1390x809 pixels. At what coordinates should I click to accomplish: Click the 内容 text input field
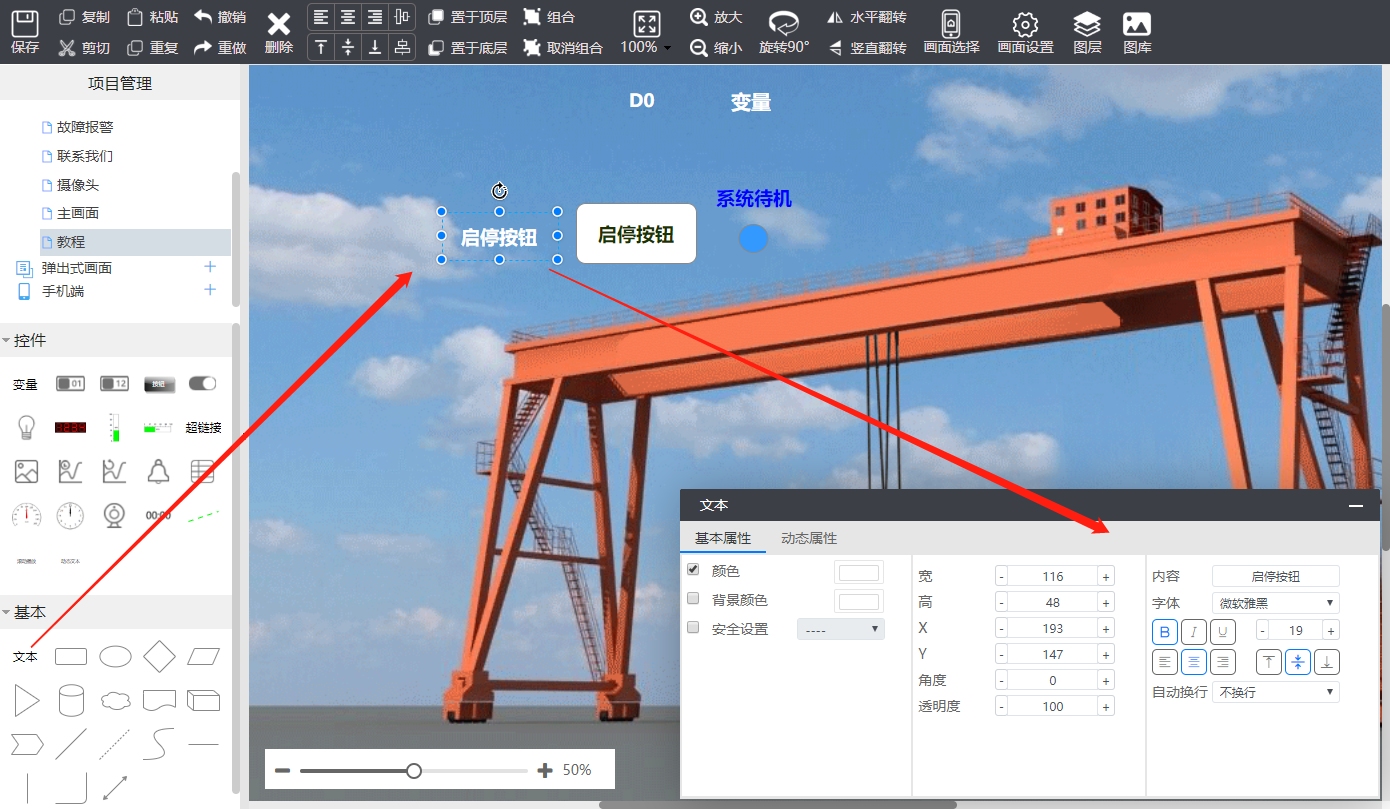click(x=1275, y=576)
